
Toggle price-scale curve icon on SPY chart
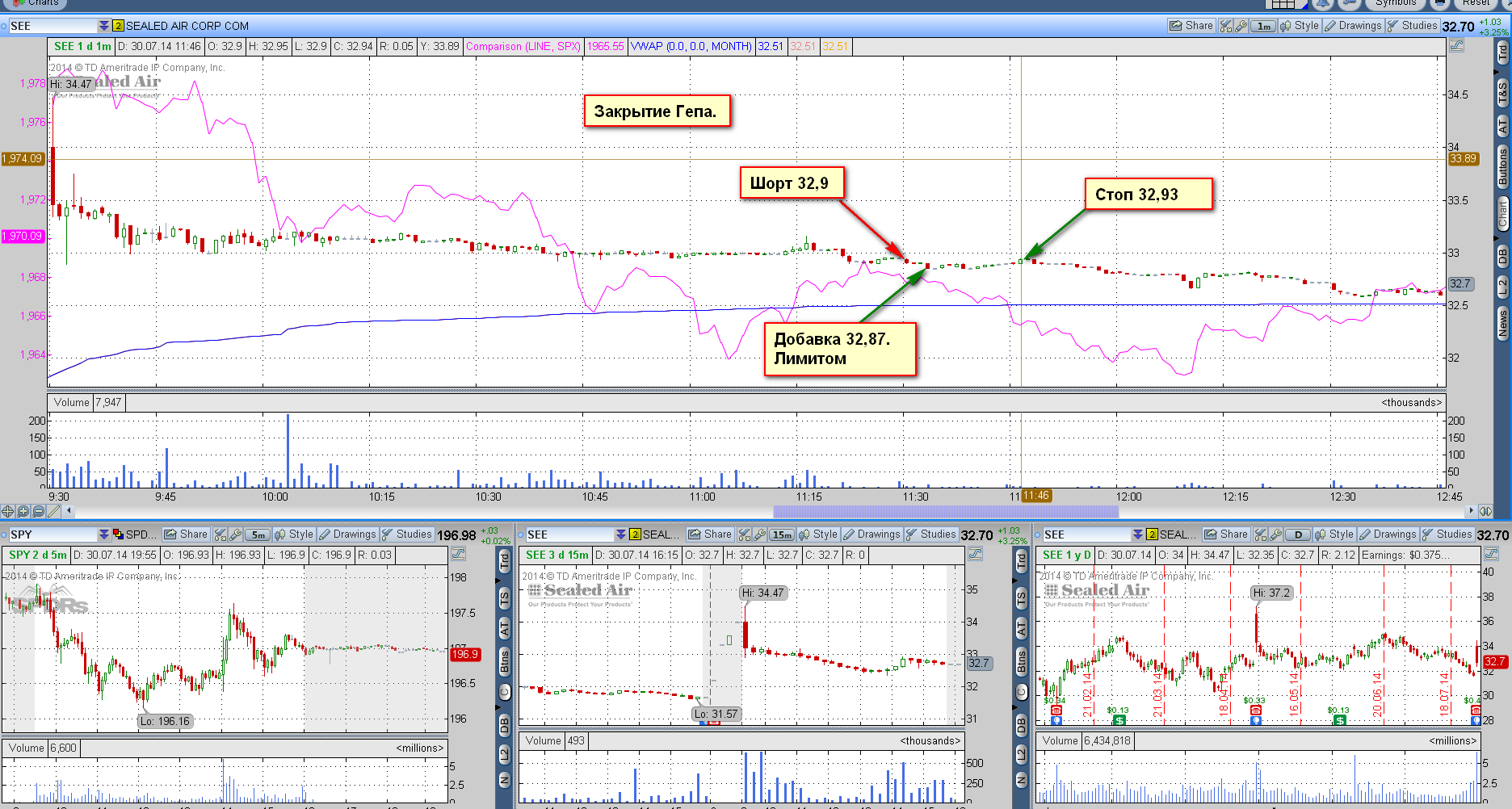(458, 554)
